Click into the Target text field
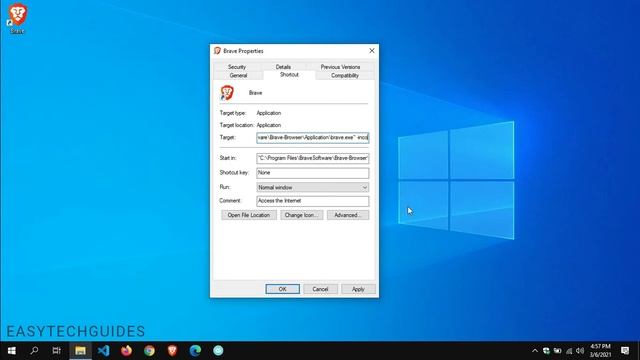 [313, 138]
